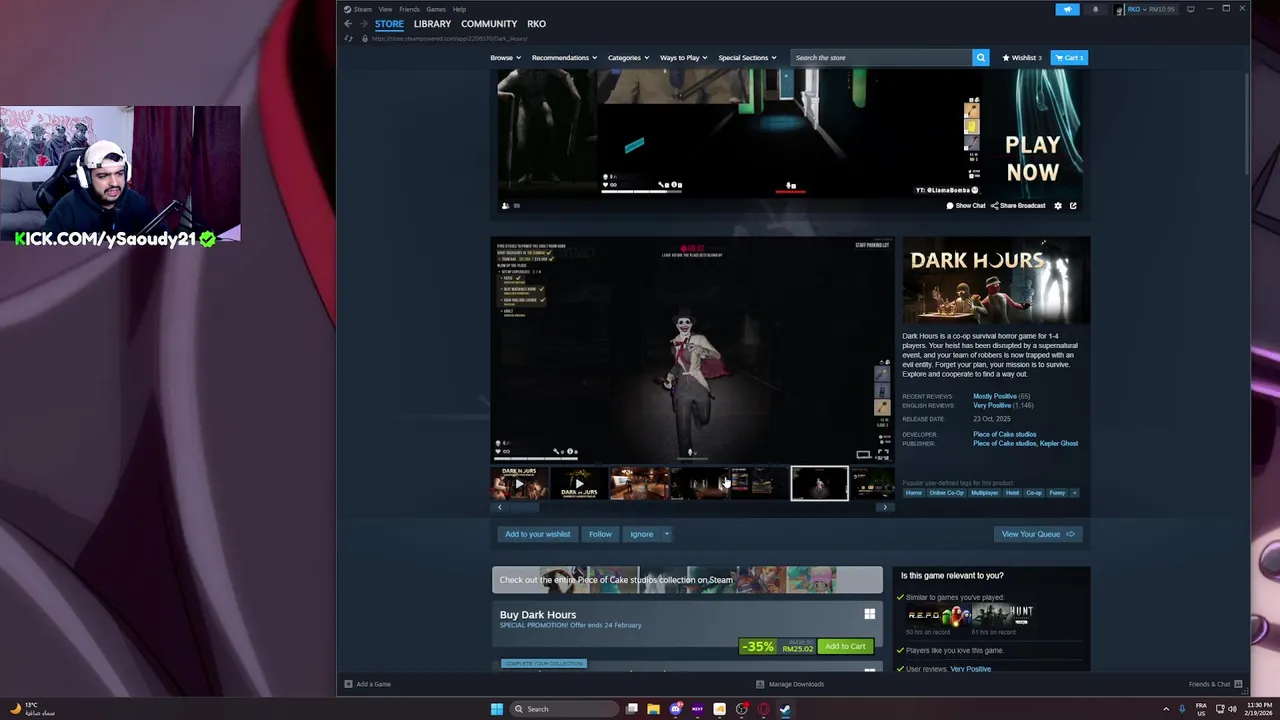Select the Online Co-Op tag
The height and width of the screenshot is (720, 1280).
pyautogui.click(x=946, y=493)
